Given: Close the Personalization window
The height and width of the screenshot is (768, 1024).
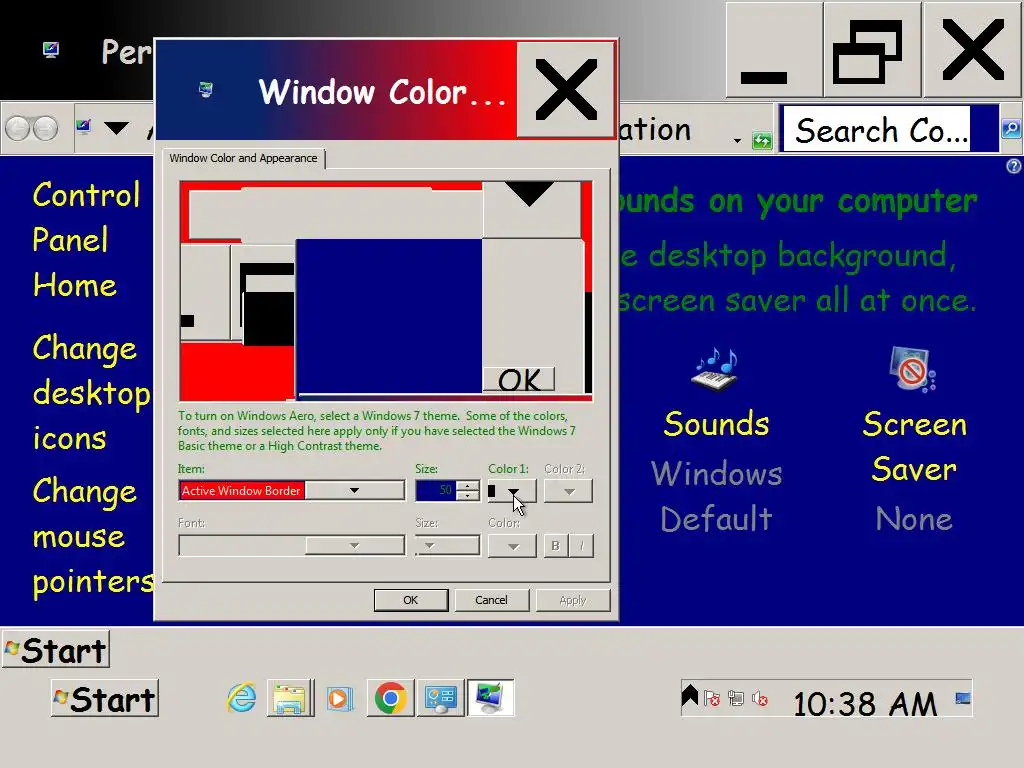Looking at the screenshot, I should click(972, 50).
